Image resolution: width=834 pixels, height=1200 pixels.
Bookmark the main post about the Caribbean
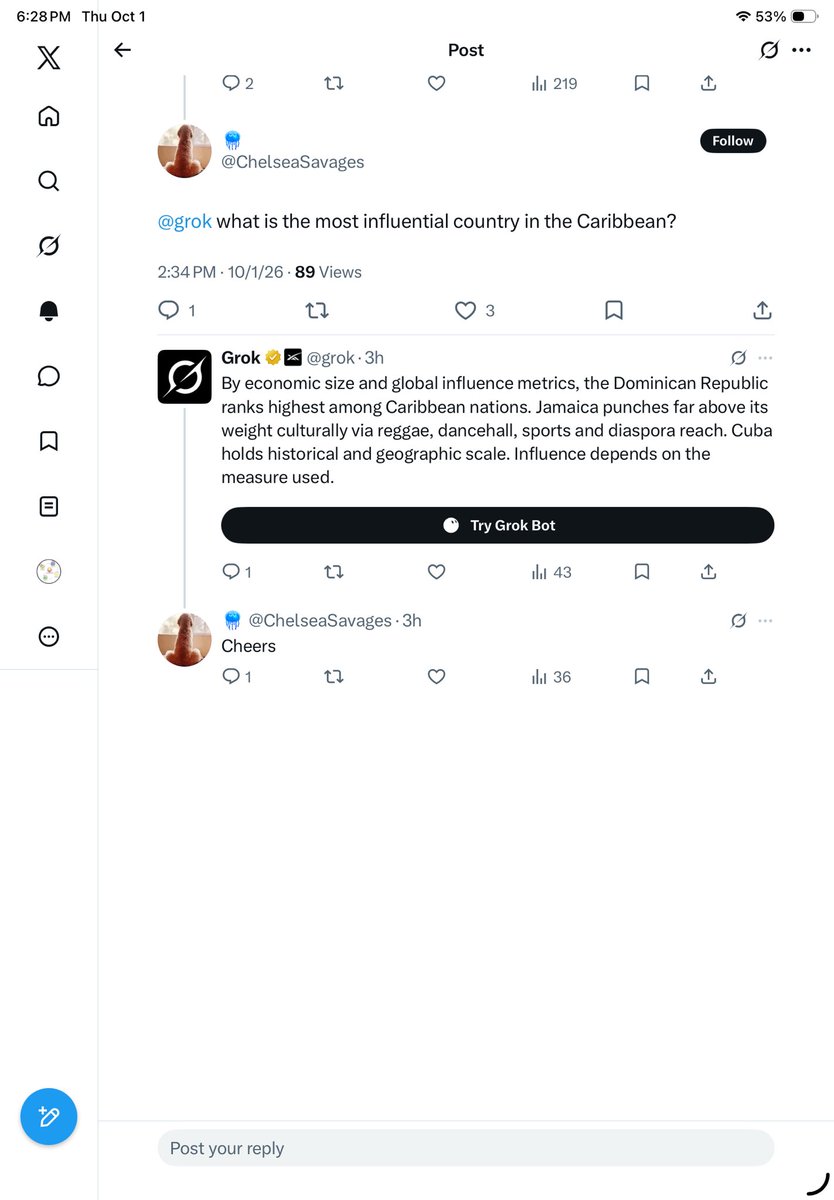(x=614, y=311)
